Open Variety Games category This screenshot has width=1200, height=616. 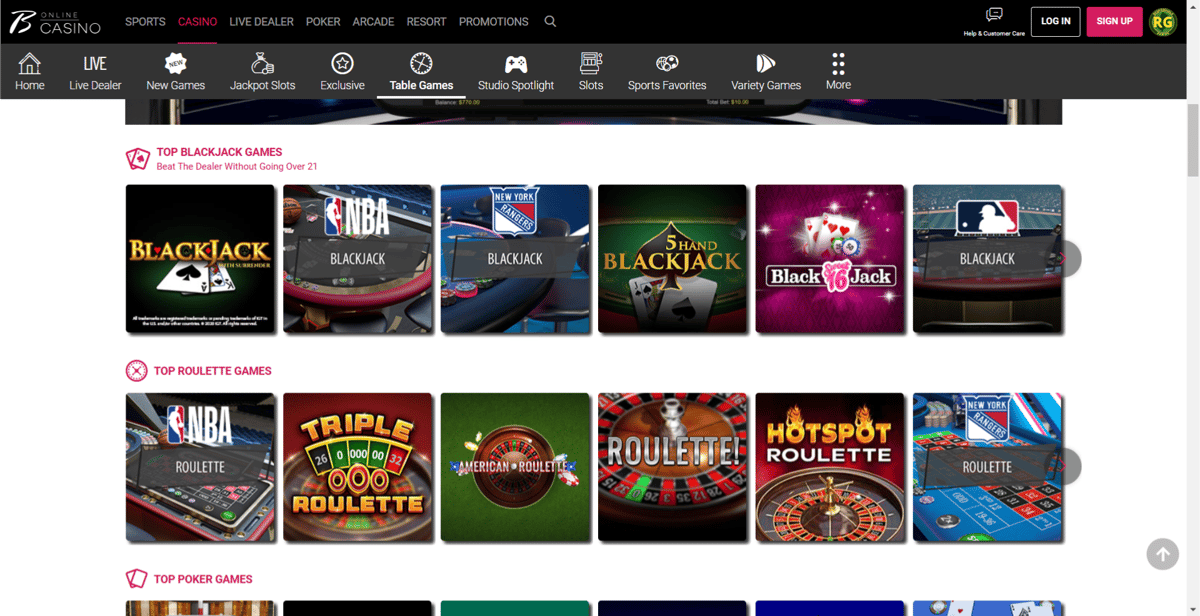tap(766, 72)
